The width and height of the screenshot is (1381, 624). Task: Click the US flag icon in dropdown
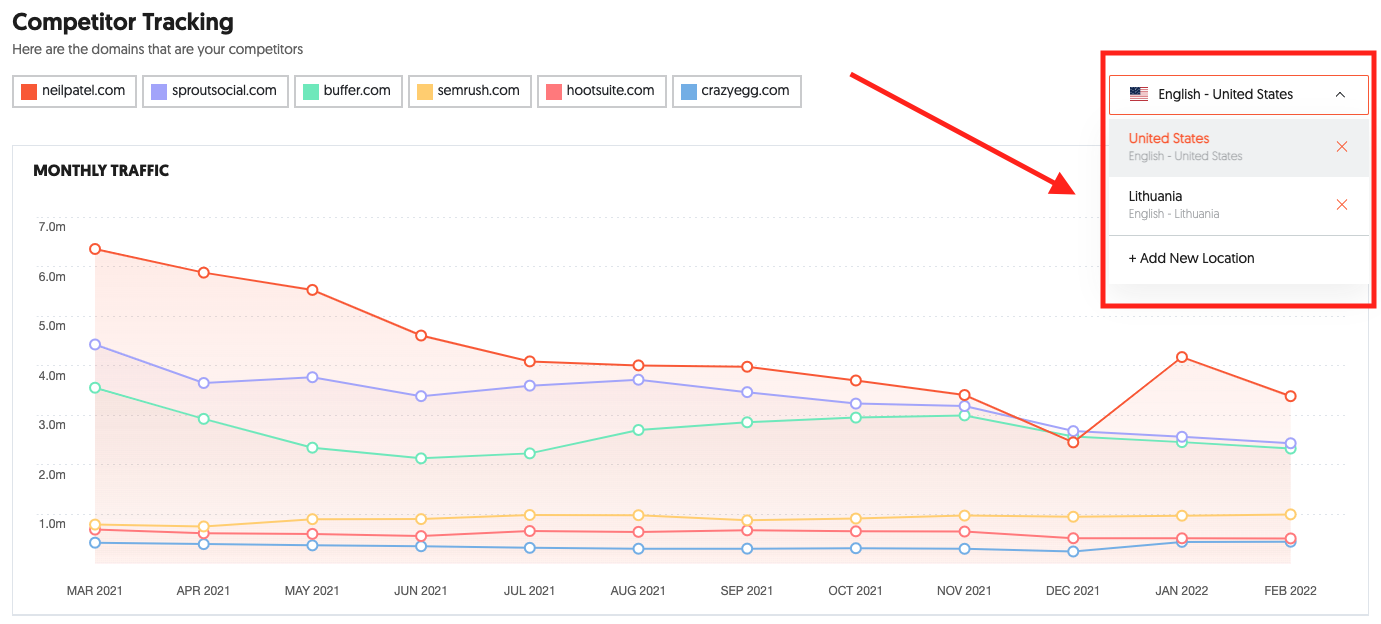click(1139, 95)
